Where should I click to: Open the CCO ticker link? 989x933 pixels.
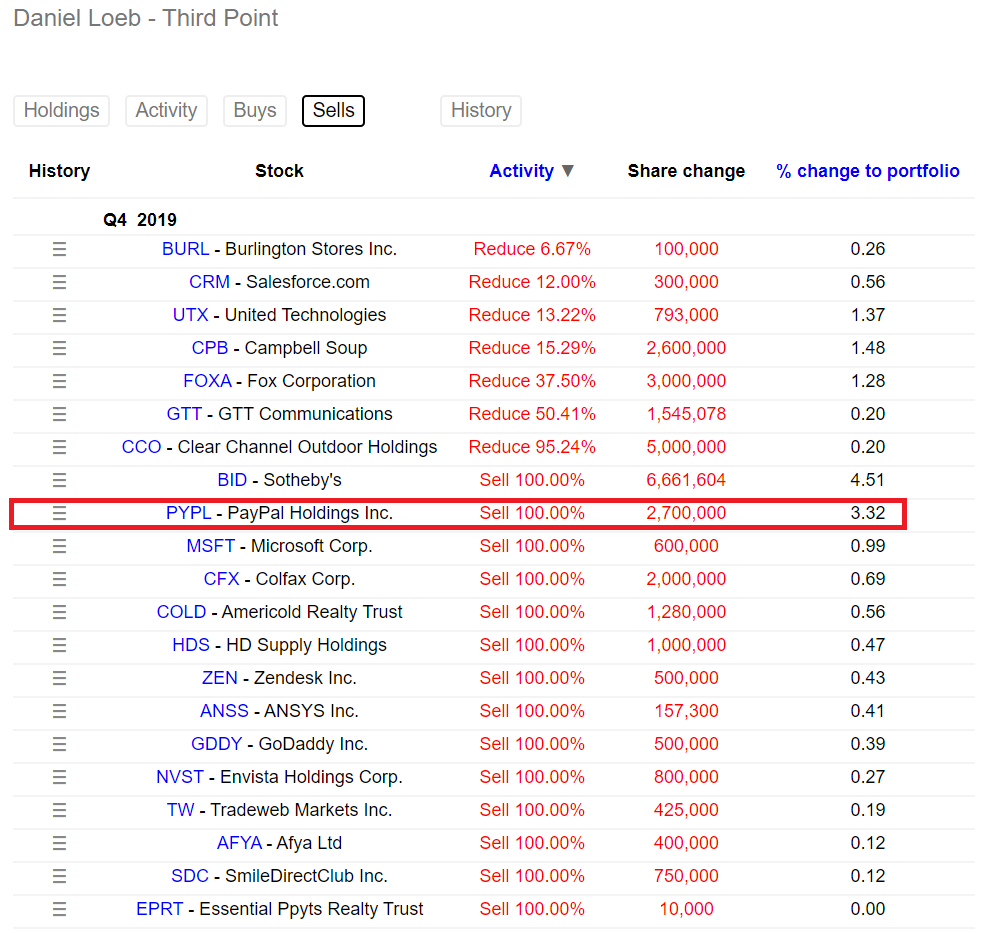[141, 447]
